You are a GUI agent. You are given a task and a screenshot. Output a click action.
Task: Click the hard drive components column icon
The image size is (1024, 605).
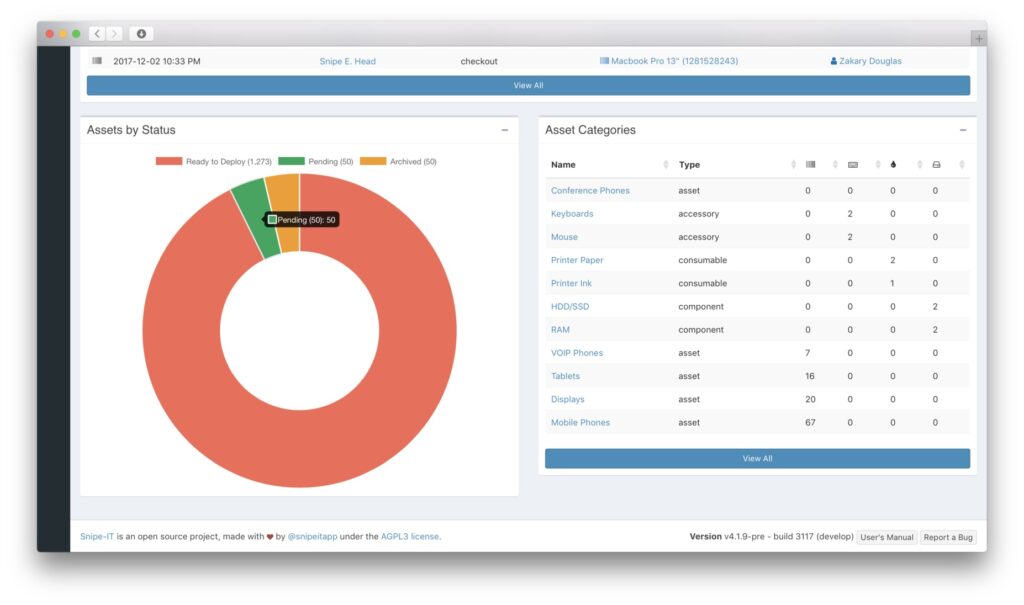pyautogui.click(x=936, y=164)
